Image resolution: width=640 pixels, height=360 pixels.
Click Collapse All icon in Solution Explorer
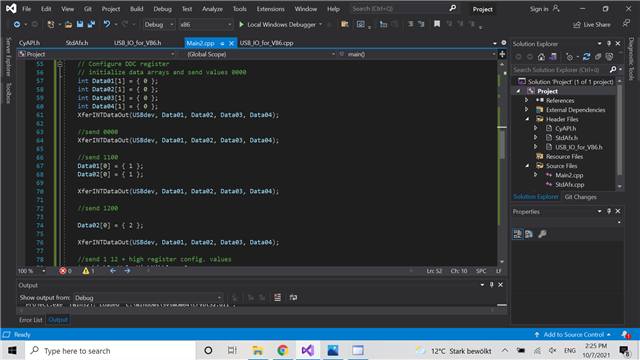point(598,57)
